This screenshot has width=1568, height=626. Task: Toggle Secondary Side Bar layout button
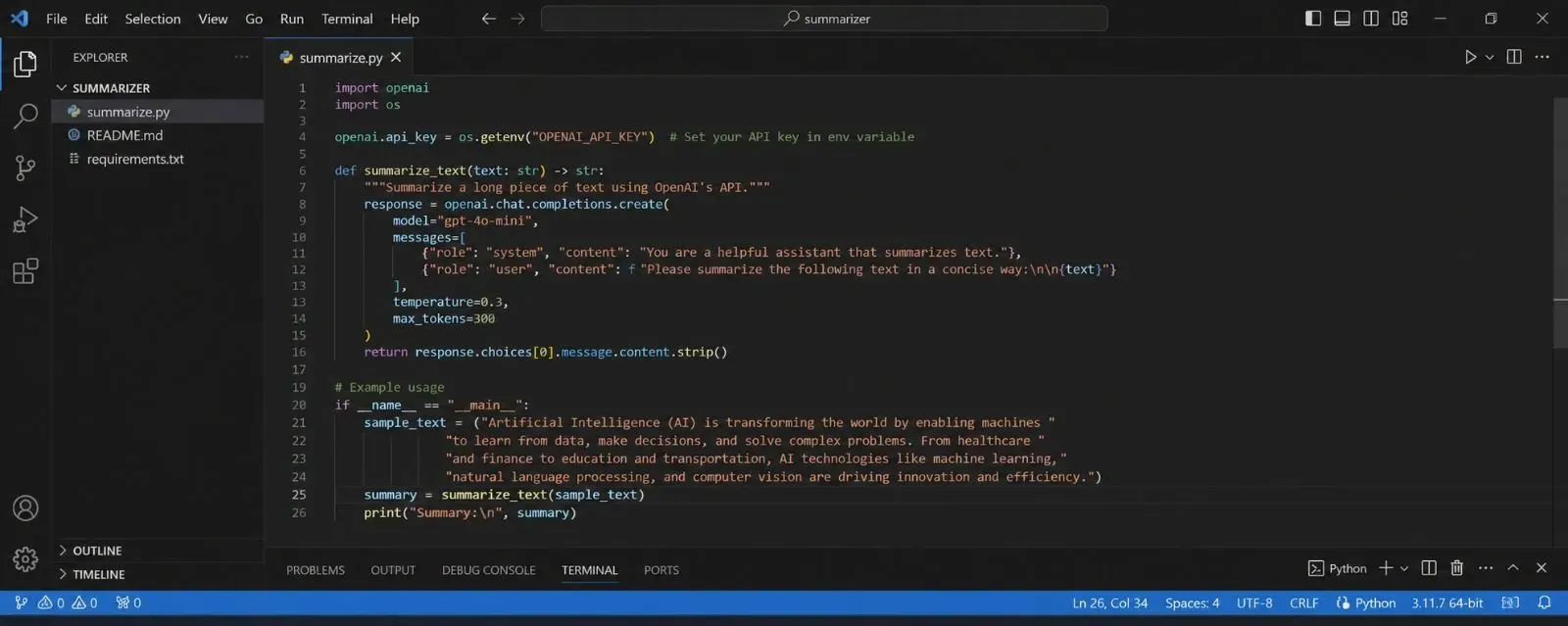[x=1371, y=19]
